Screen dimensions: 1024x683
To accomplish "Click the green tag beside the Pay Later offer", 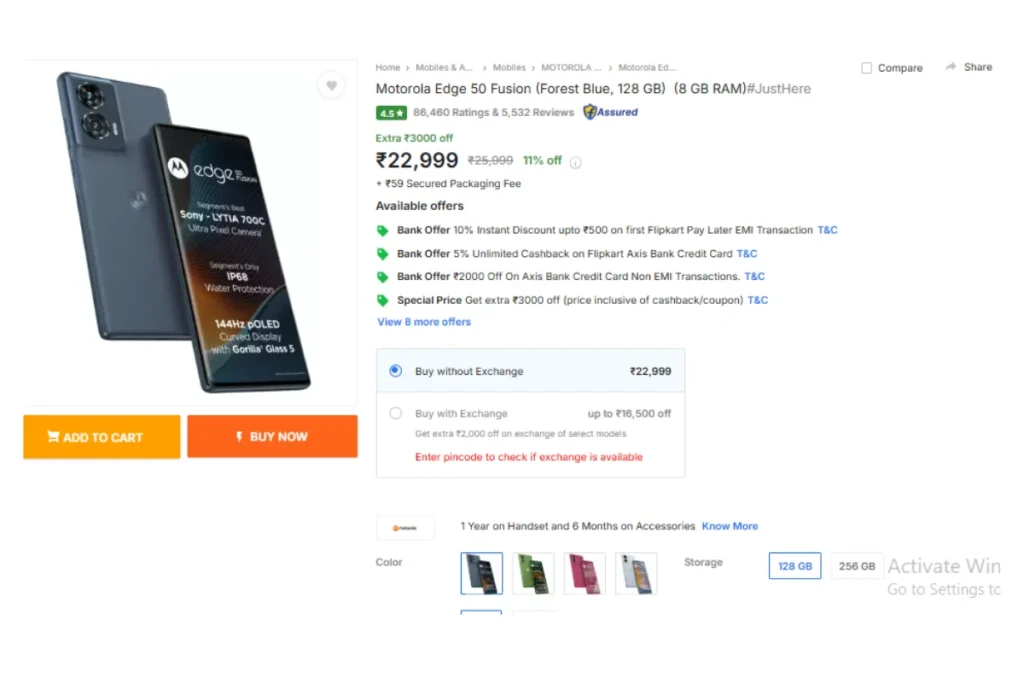I will [x=382, y=230].
